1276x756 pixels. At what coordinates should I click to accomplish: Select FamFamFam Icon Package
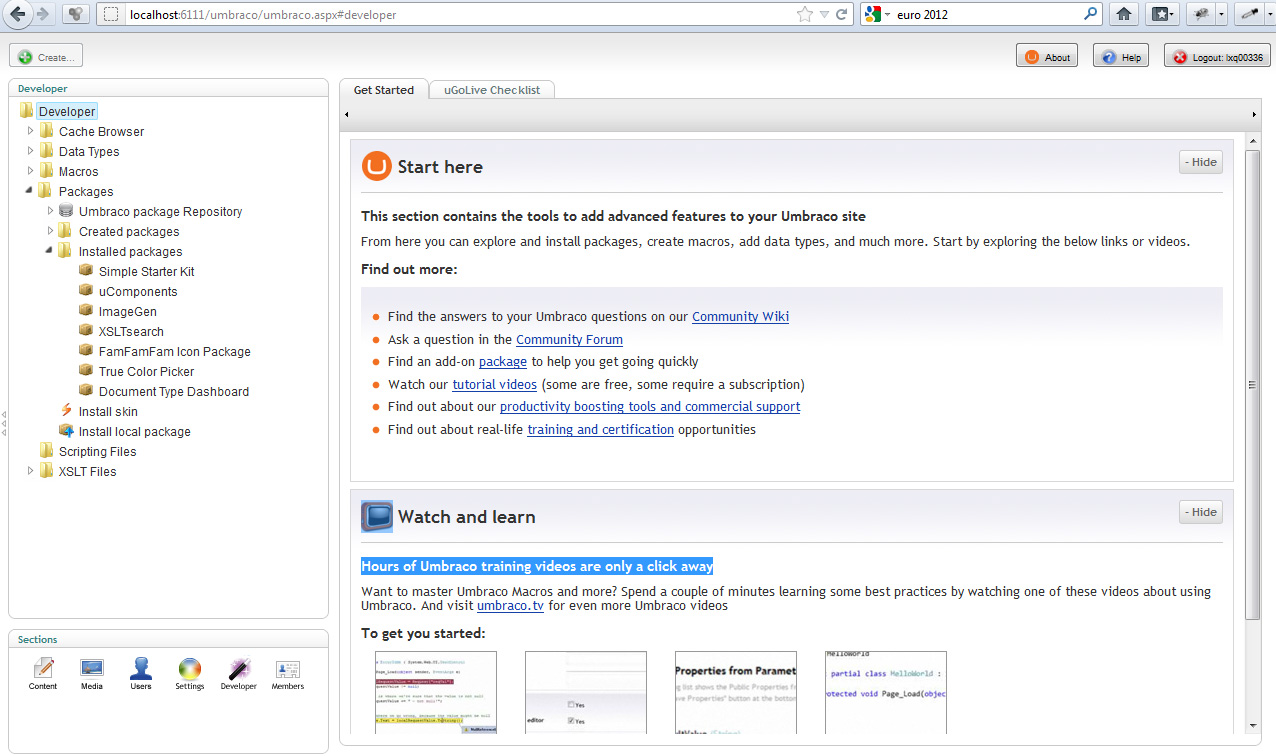tap(174, 351)
